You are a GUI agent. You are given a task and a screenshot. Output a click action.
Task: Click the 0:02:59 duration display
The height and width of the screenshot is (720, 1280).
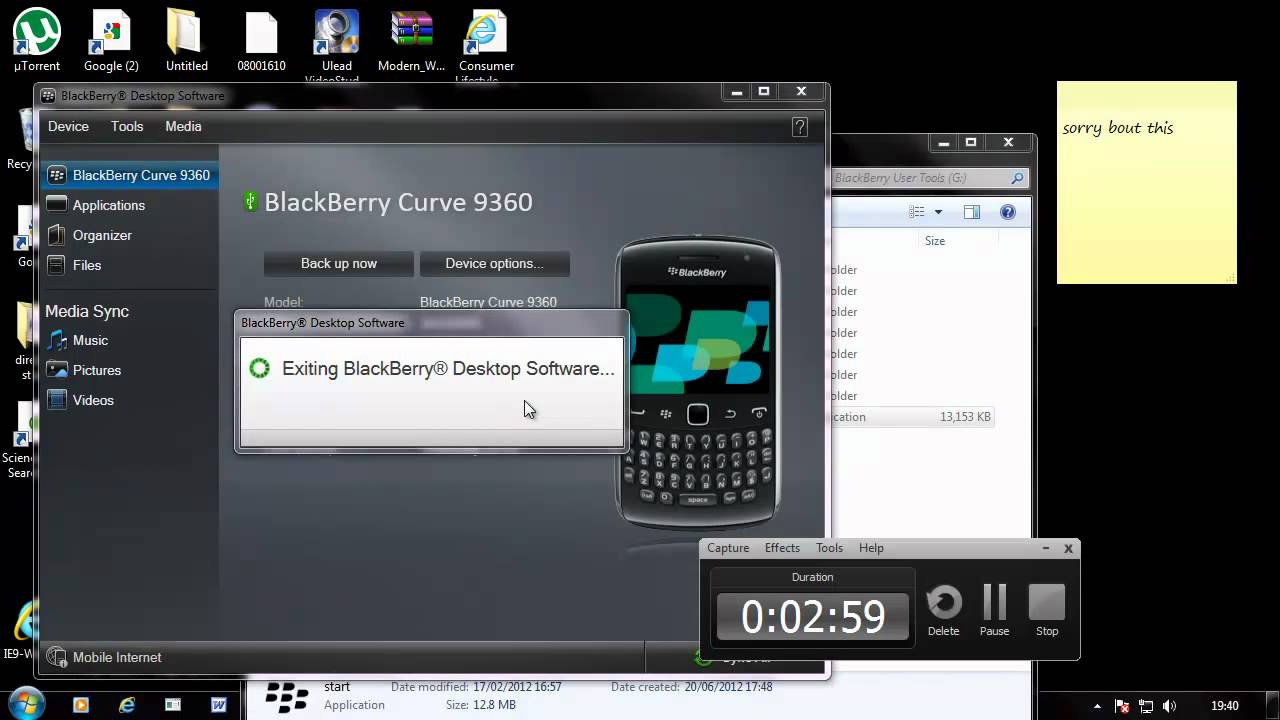[x=813, y=617]
